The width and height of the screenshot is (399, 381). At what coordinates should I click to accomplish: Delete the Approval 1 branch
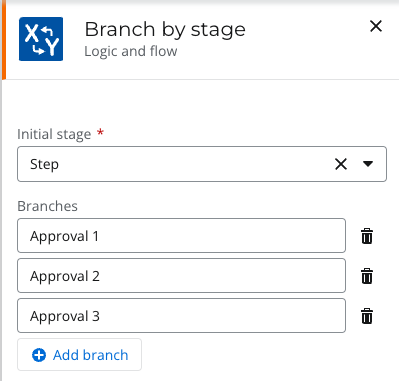tap(367, 236)
